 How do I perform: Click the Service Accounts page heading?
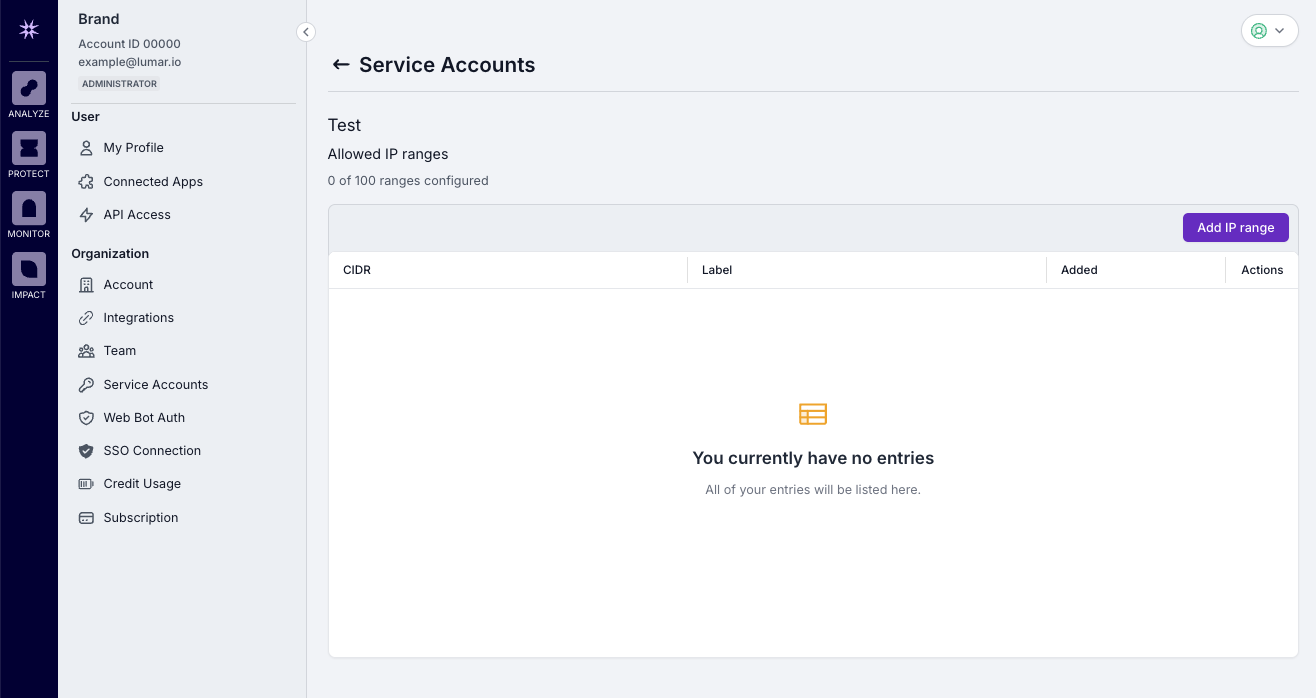click(447, 65)
